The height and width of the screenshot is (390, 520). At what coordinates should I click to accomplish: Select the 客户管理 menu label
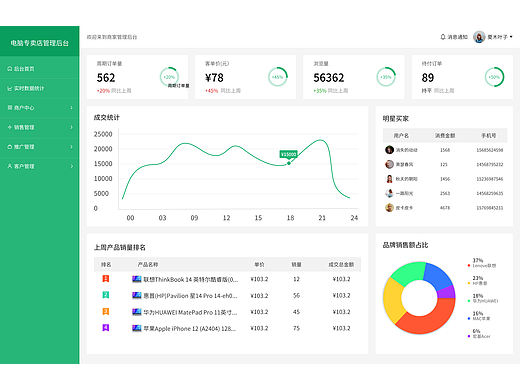pos(24,166)
